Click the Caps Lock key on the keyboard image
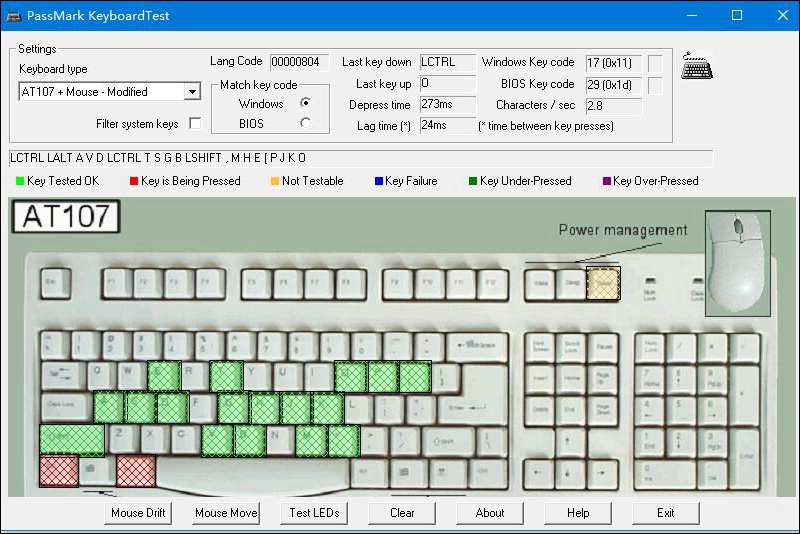Viewport: 800px width, 534px height. click(x=66, y=408)
